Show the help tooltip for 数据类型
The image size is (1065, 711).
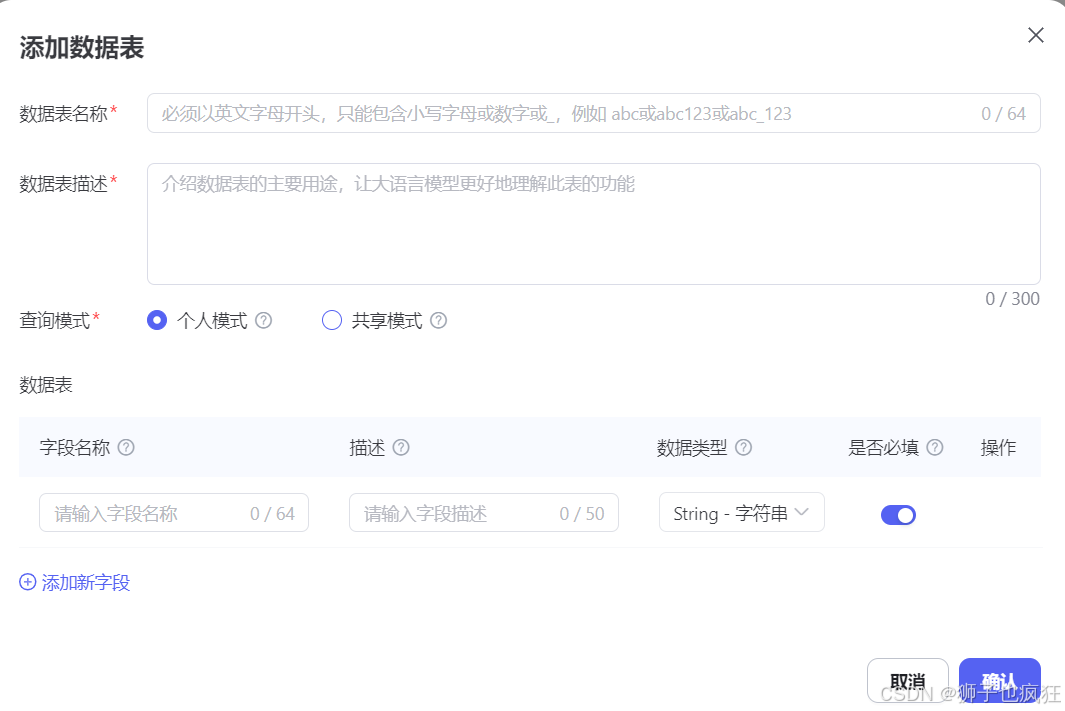(x=744, y=448)
